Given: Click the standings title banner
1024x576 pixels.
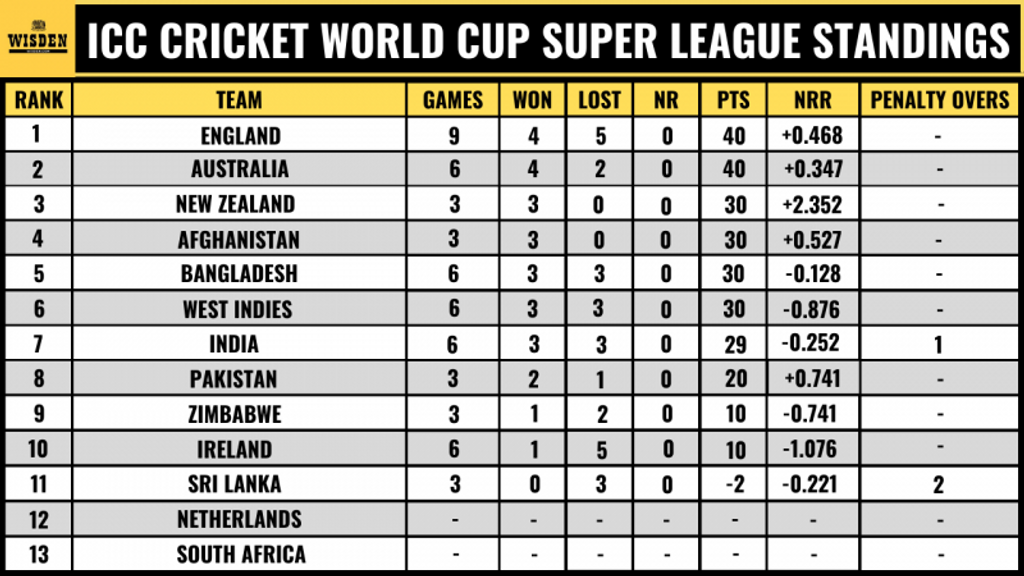Looking at the screenshot, I should (x=547, y=39).
